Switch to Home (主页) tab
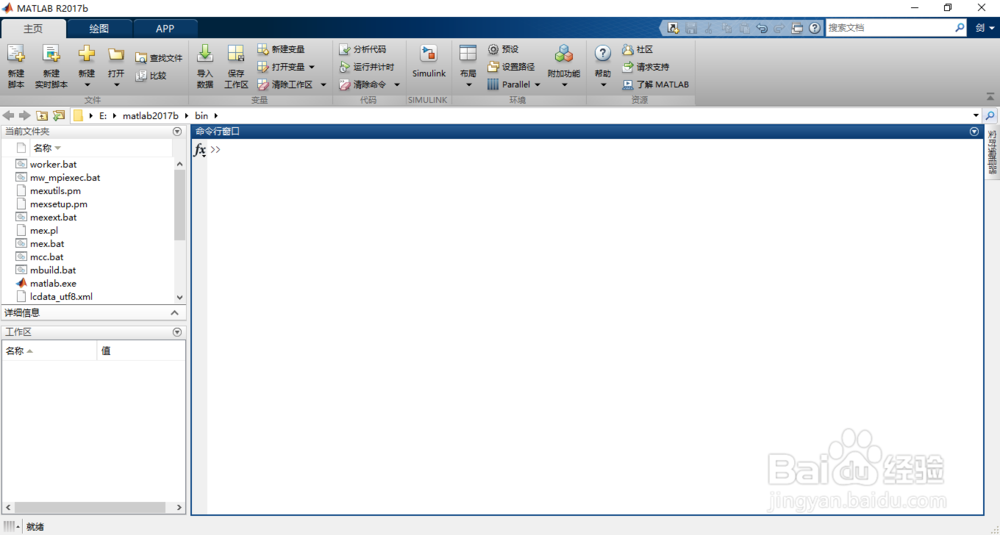This screenshot has height=535, width=1000. [33, 29]
